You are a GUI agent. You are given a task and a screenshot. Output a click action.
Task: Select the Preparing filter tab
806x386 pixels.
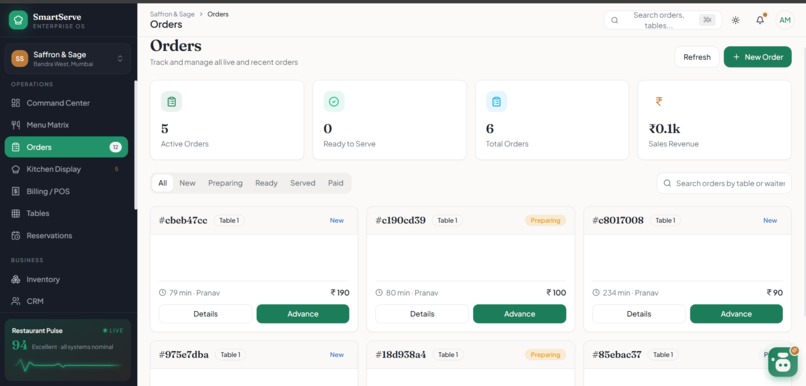coord(225,183)
